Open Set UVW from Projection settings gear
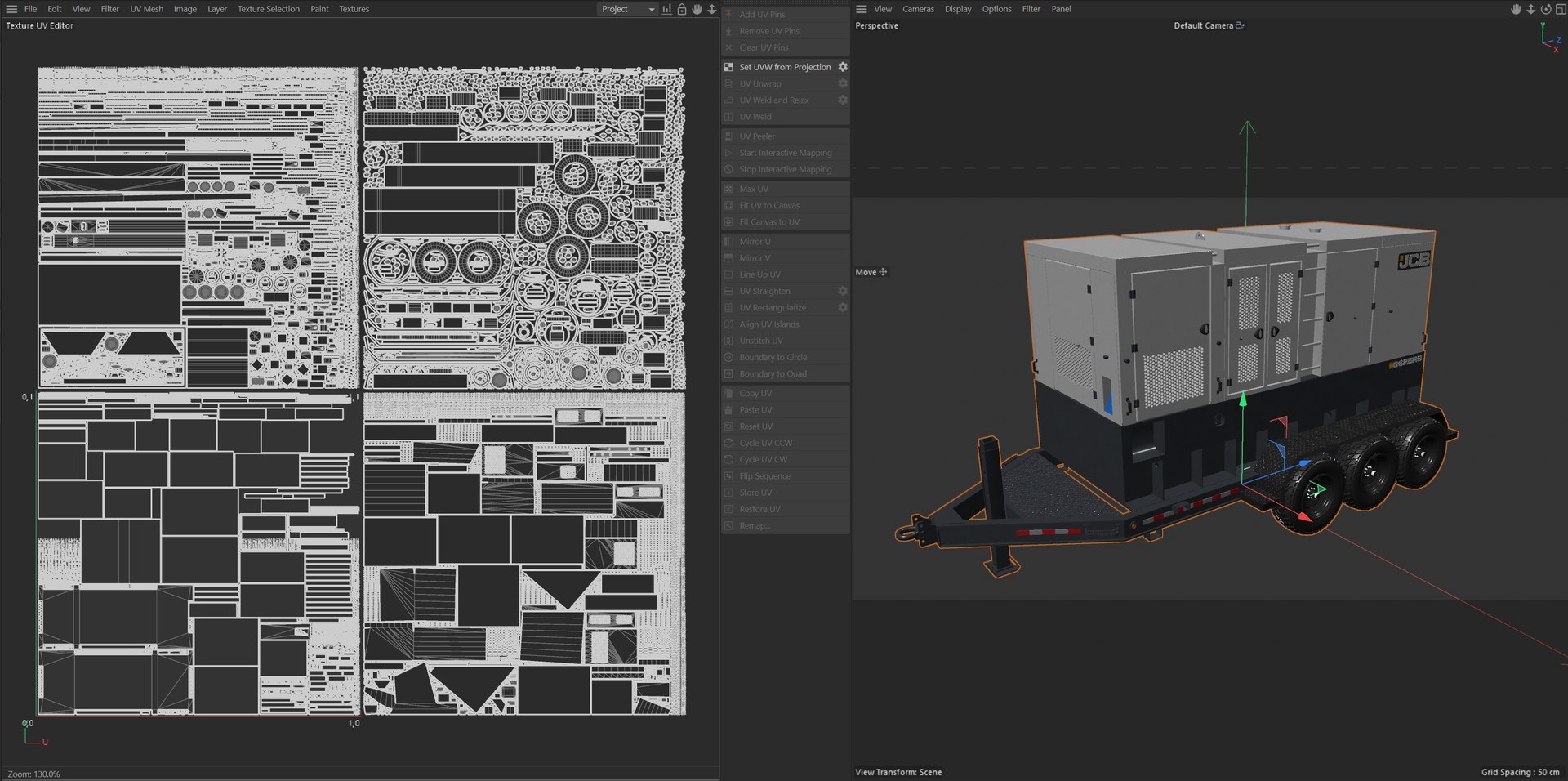1568x781 pixels. click(843, 67)
